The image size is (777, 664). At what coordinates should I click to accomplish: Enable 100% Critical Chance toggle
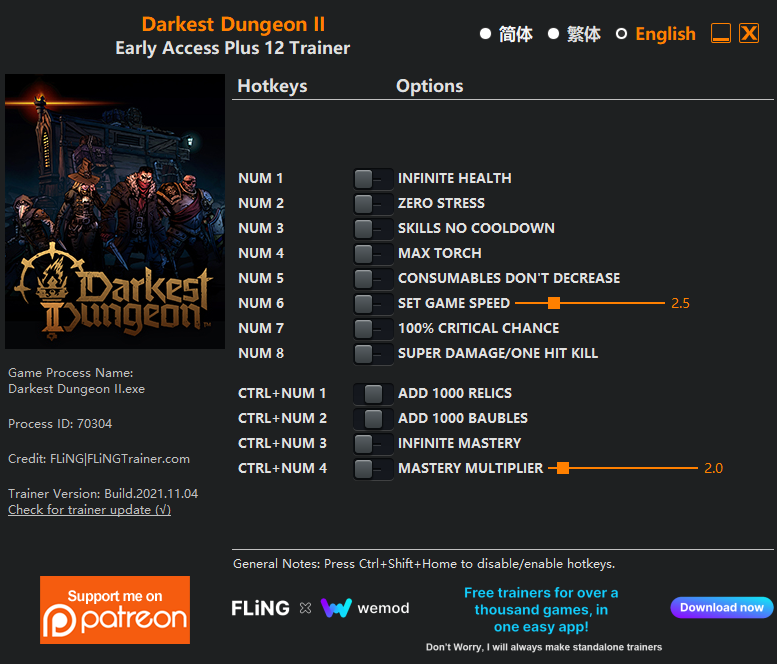[x=373, y=329]
